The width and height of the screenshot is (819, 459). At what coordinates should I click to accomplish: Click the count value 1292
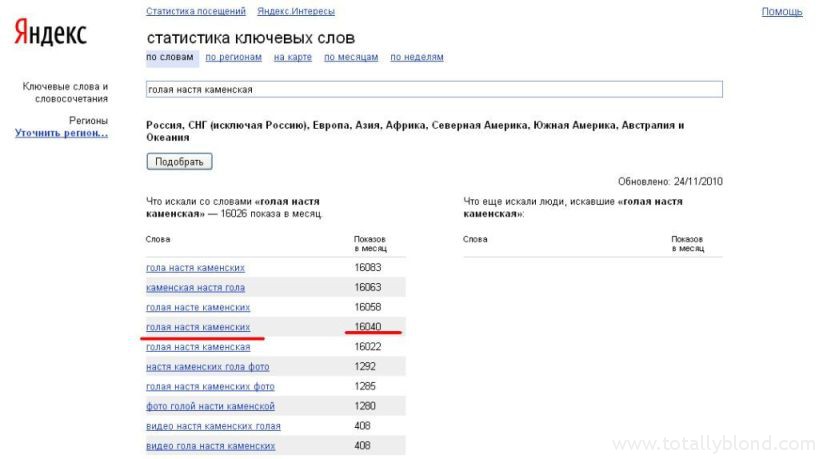(x=365, y=367)
